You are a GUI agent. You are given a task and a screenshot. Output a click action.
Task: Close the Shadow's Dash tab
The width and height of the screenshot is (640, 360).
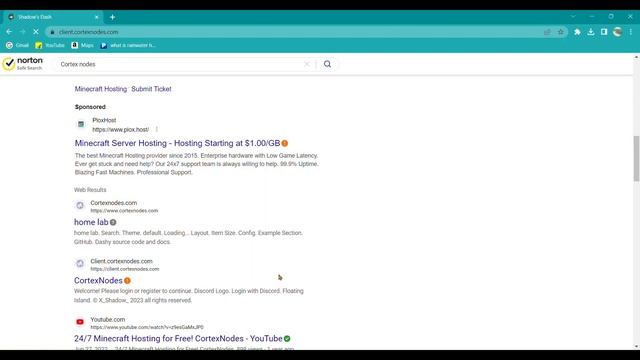(96, 17)
